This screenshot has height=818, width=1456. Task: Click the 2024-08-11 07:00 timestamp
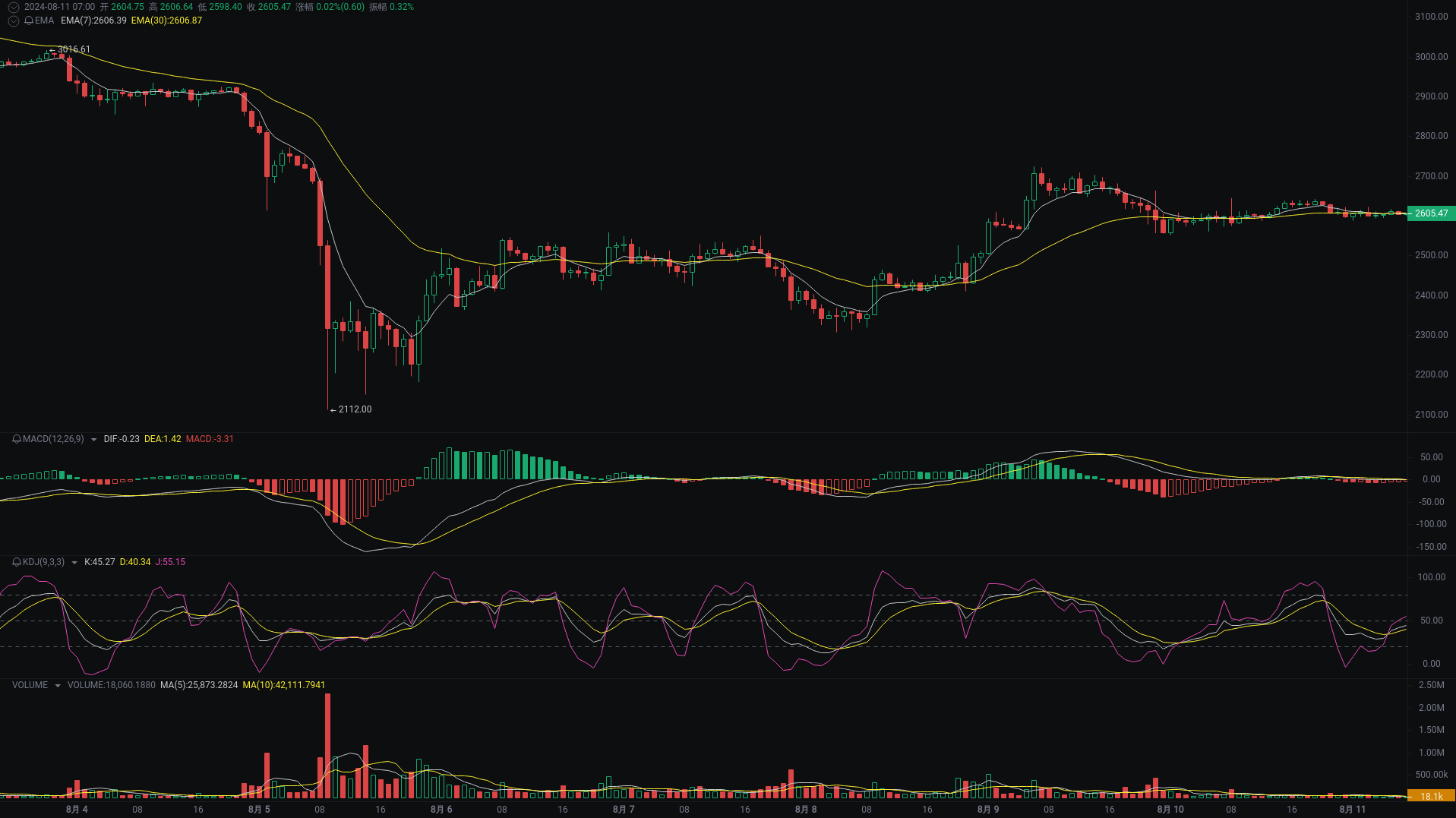[x=60, y=7]
